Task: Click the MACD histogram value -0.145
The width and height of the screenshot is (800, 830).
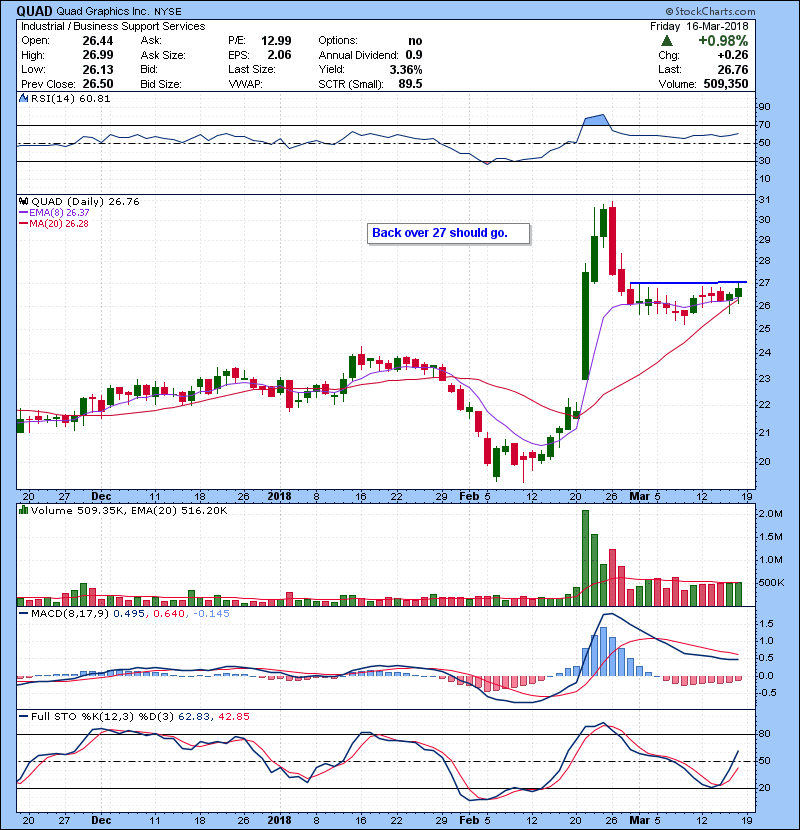Action: click(211, 614)
